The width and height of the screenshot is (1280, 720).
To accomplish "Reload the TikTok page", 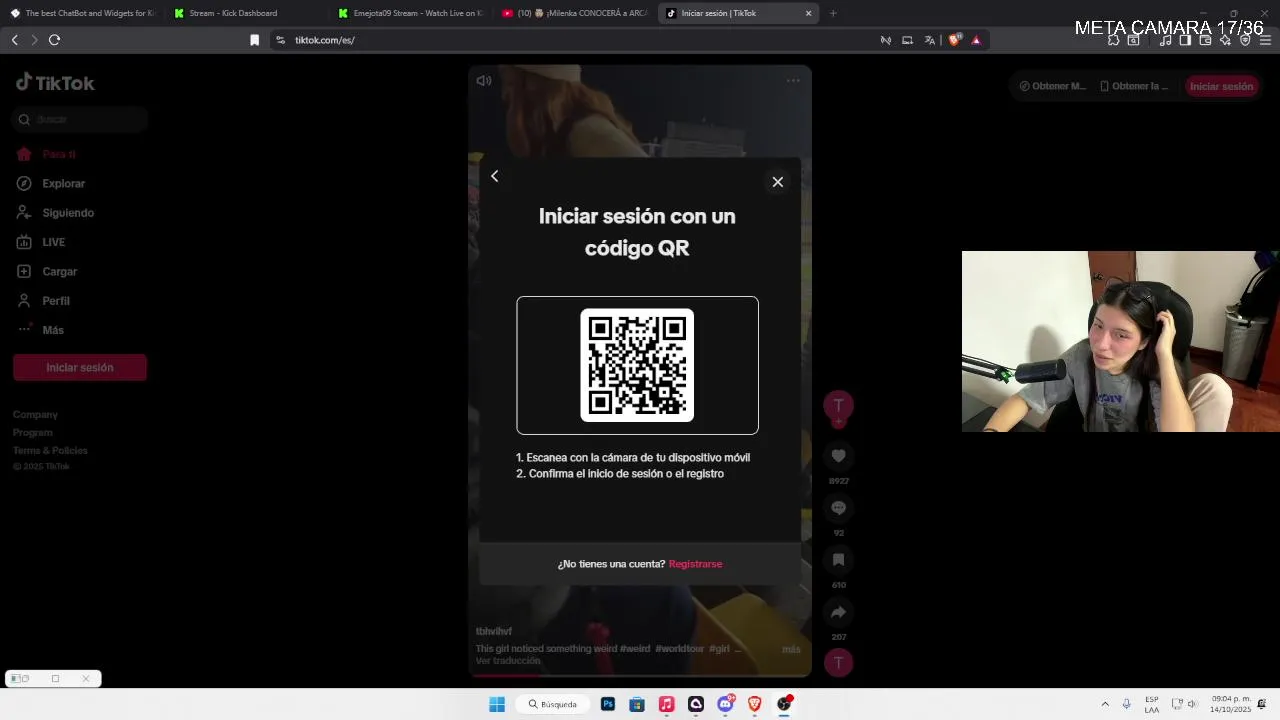I will pos(54,40).
